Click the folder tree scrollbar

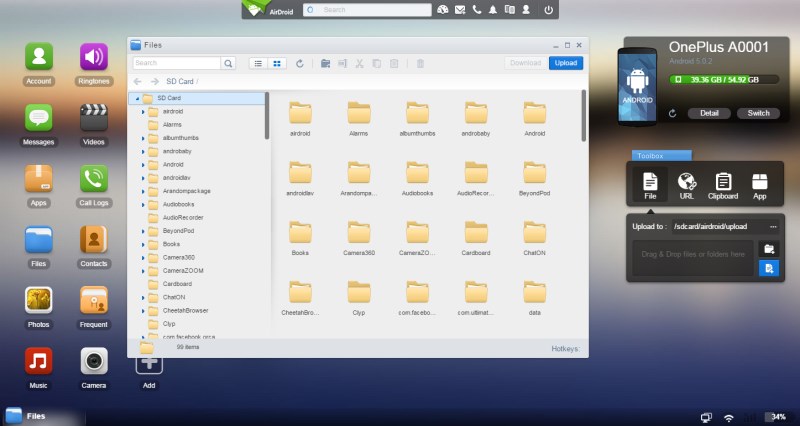tap(267, 116)
